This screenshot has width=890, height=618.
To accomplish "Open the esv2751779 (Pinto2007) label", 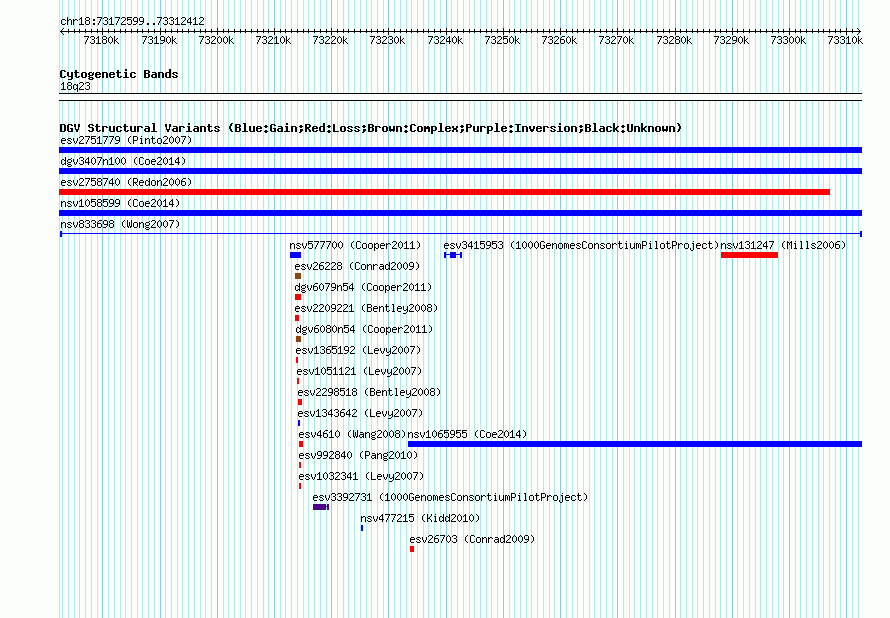I will pyautogui.click(x=126, y=140).
